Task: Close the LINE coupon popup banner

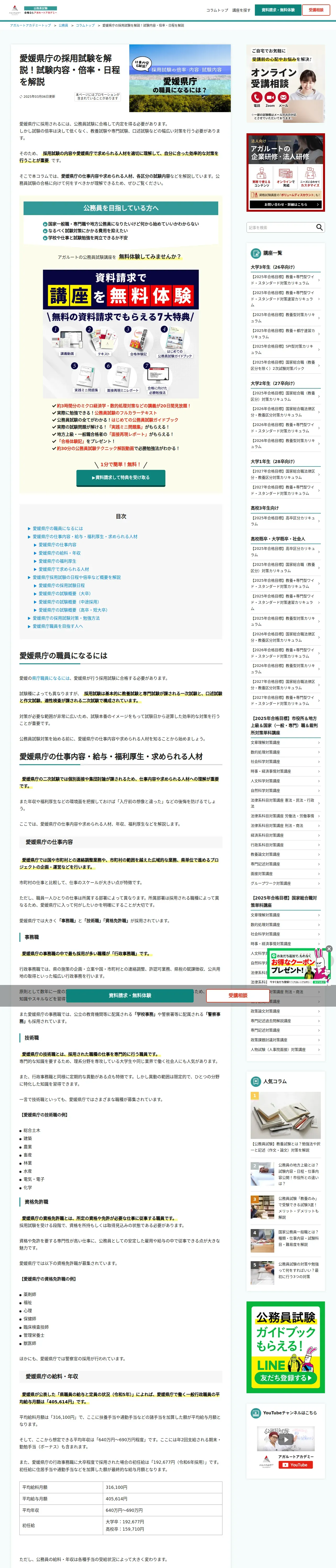Action: (329, 948)
